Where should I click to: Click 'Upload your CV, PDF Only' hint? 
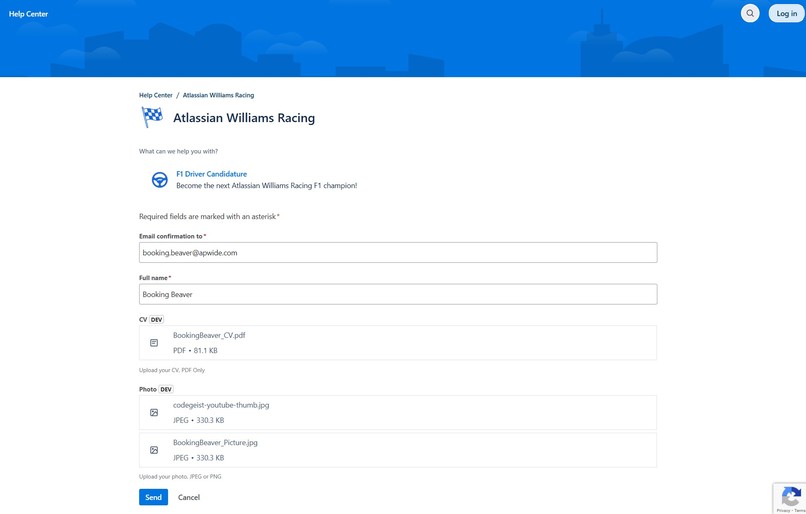coord(172,370)
